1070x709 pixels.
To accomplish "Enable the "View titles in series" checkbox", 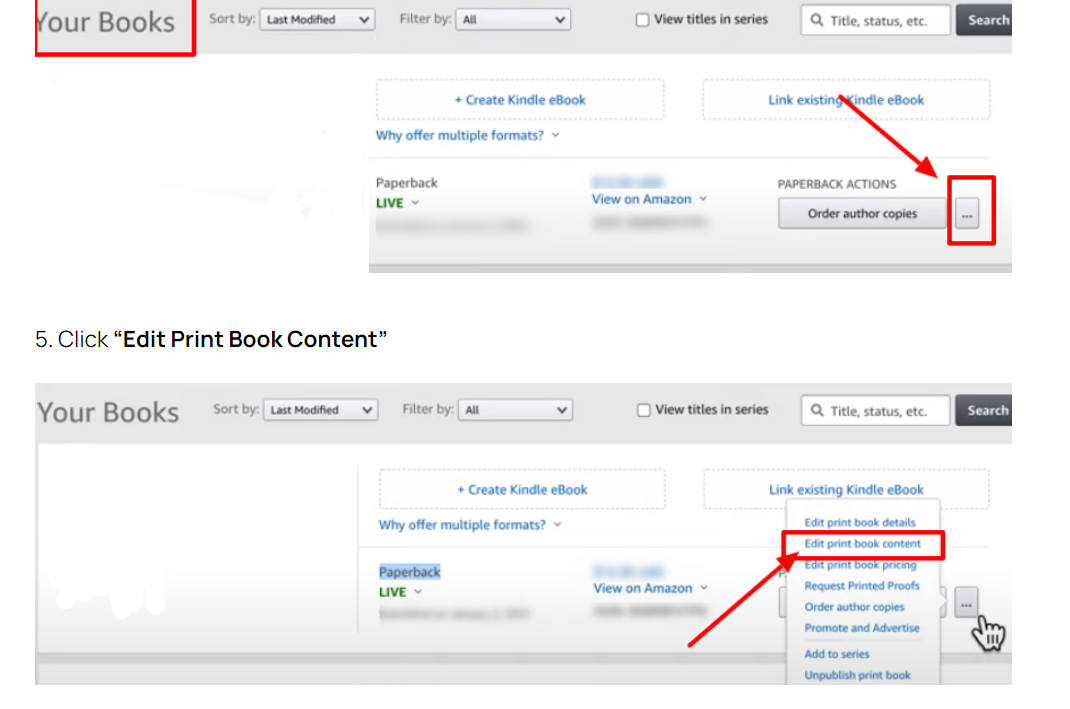I will click(641, 19).
